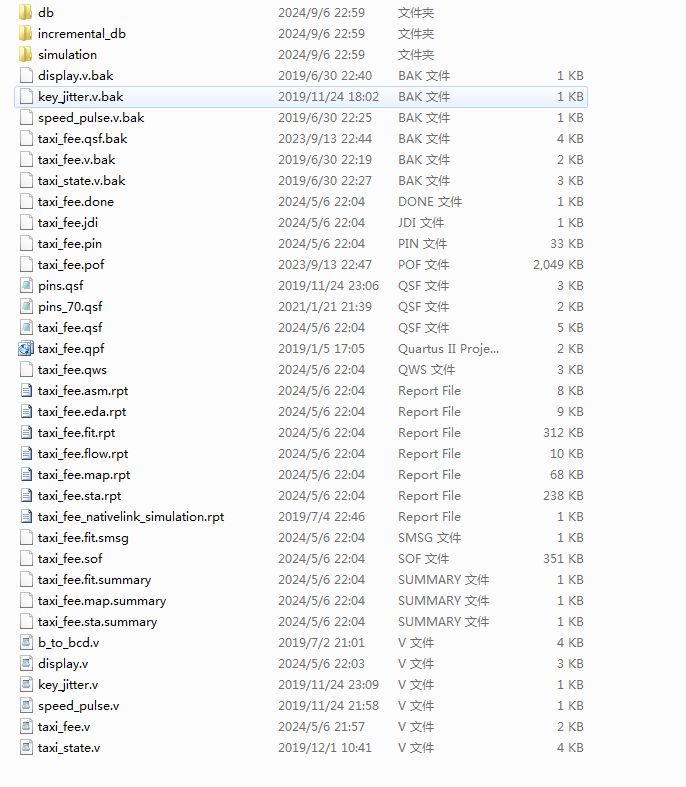Viewport: 686px width, 787px height.
Task: Click the taxi_fee.qsf file icon
Action: click(x=26, y=327)
